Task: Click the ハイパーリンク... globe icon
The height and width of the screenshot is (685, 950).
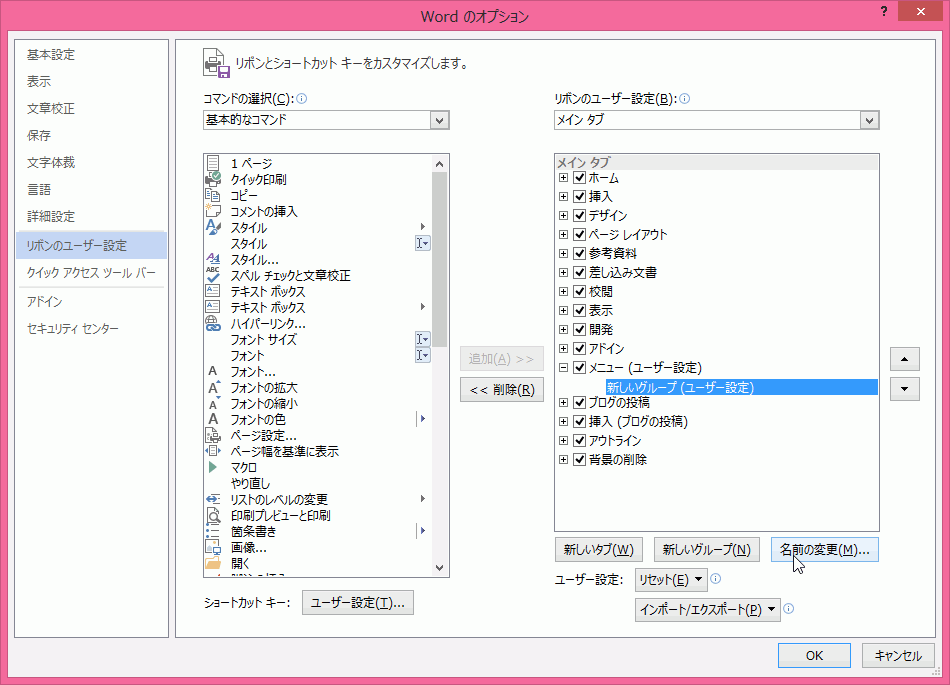Action: click(x=213, y=323)
